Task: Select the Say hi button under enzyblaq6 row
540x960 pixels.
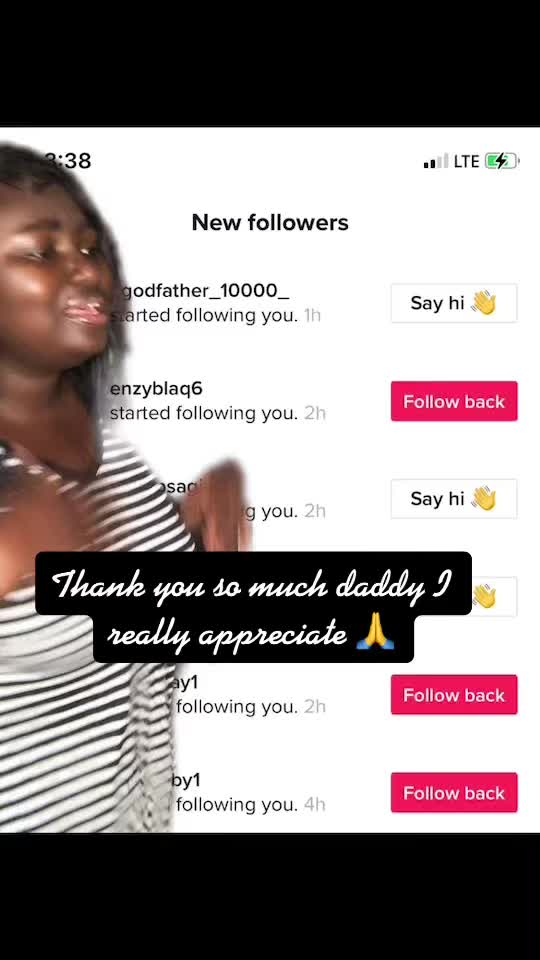Action: point(454,499)
